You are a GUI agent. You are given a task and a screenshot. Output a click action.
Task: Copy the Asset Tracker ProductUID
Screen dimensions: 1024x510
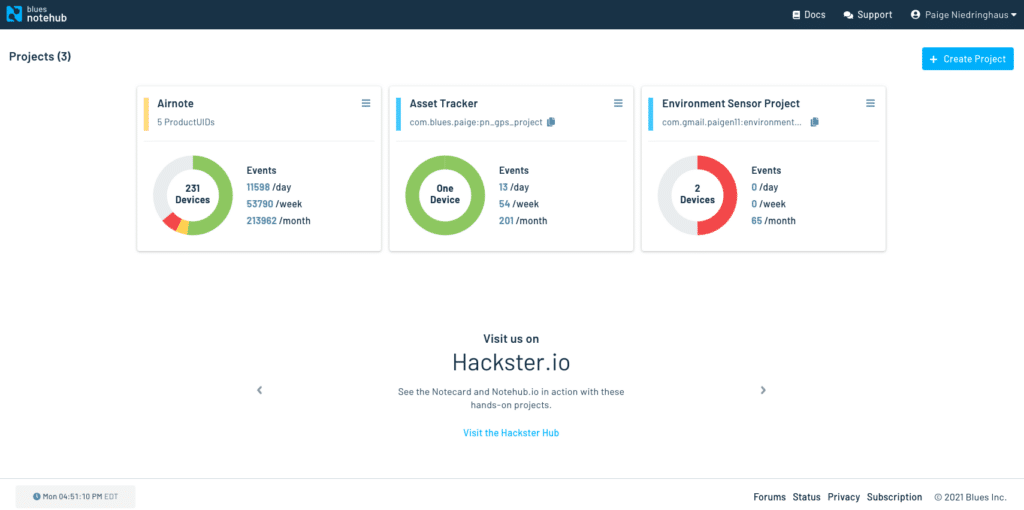pos(551,122)
